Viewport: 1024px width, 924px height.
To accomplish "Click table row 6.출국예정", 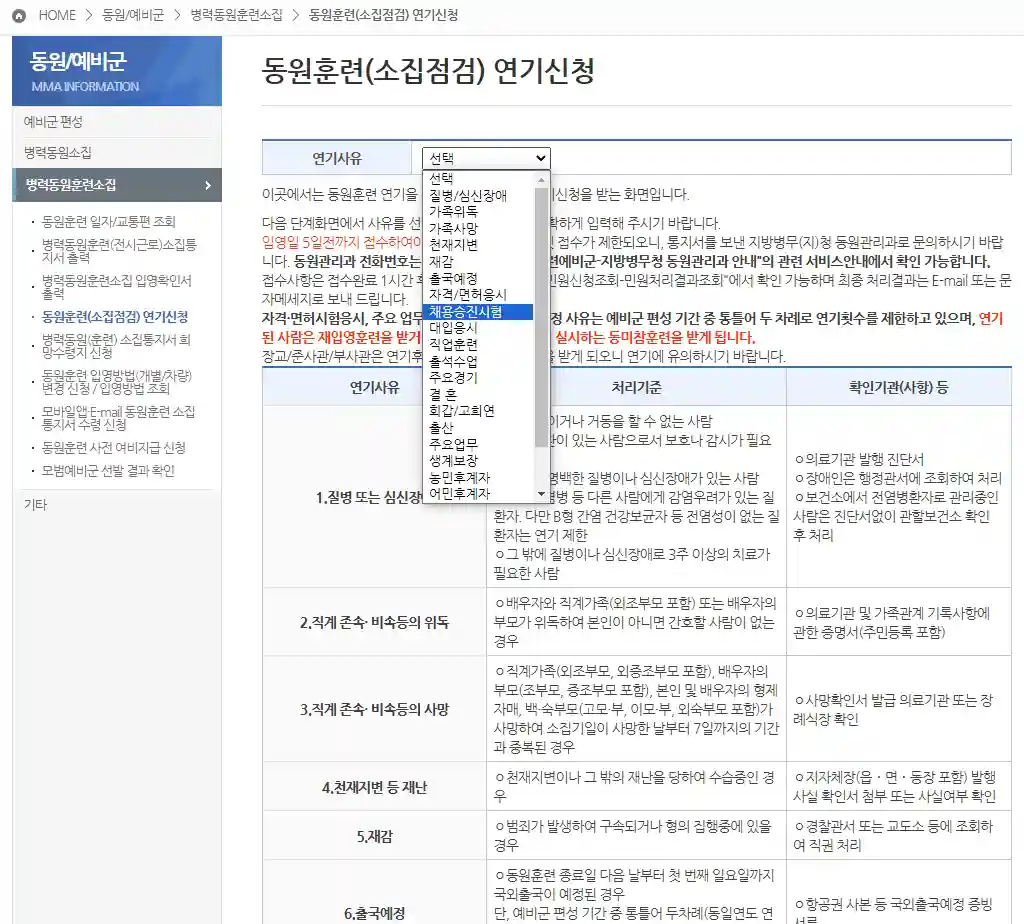I will pos(637,892).
